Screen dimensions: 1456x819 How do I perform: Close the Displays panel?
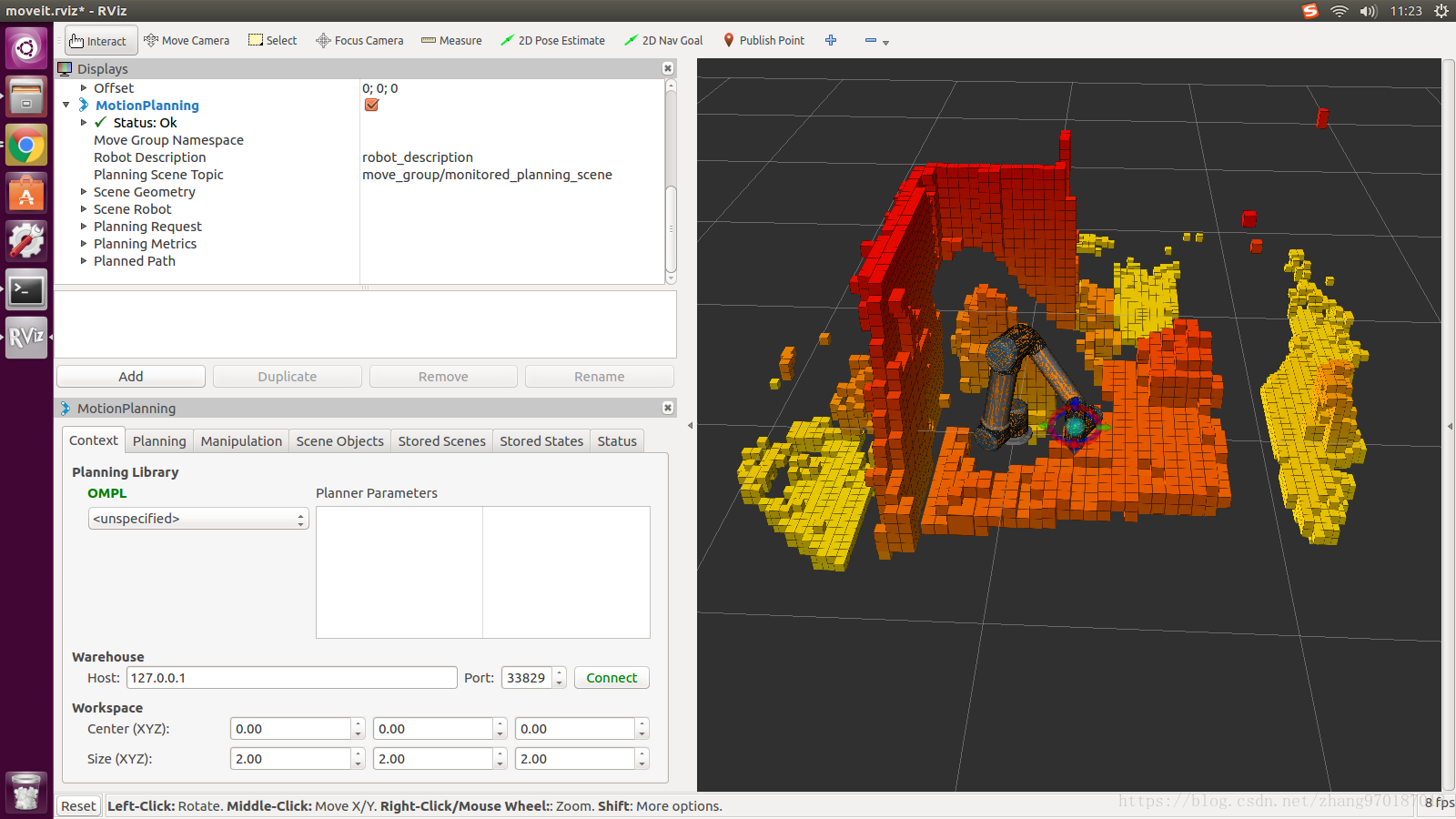(x=668, y=69)
